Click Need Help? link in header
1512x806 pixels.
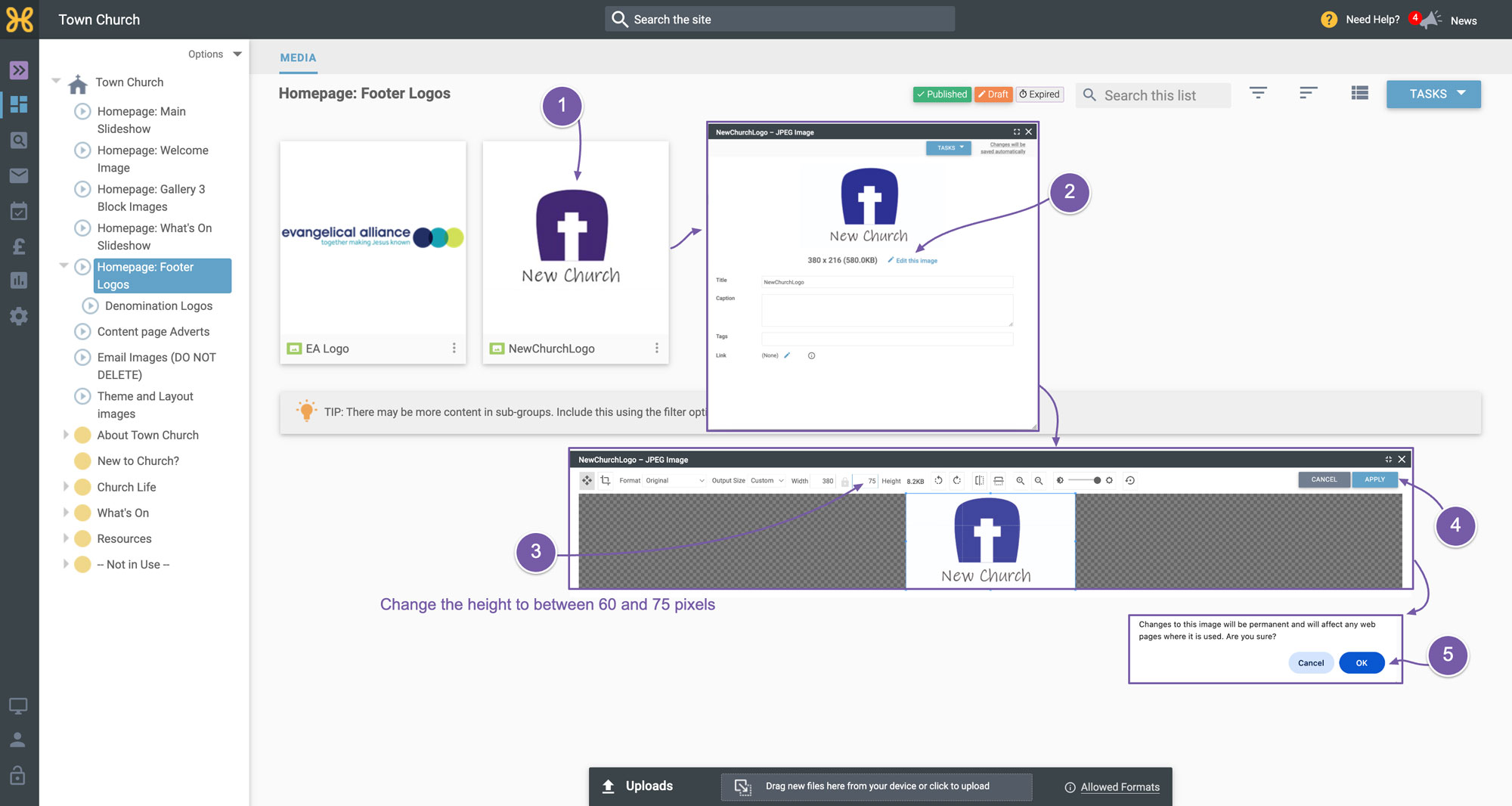[x=1372, y=20]
